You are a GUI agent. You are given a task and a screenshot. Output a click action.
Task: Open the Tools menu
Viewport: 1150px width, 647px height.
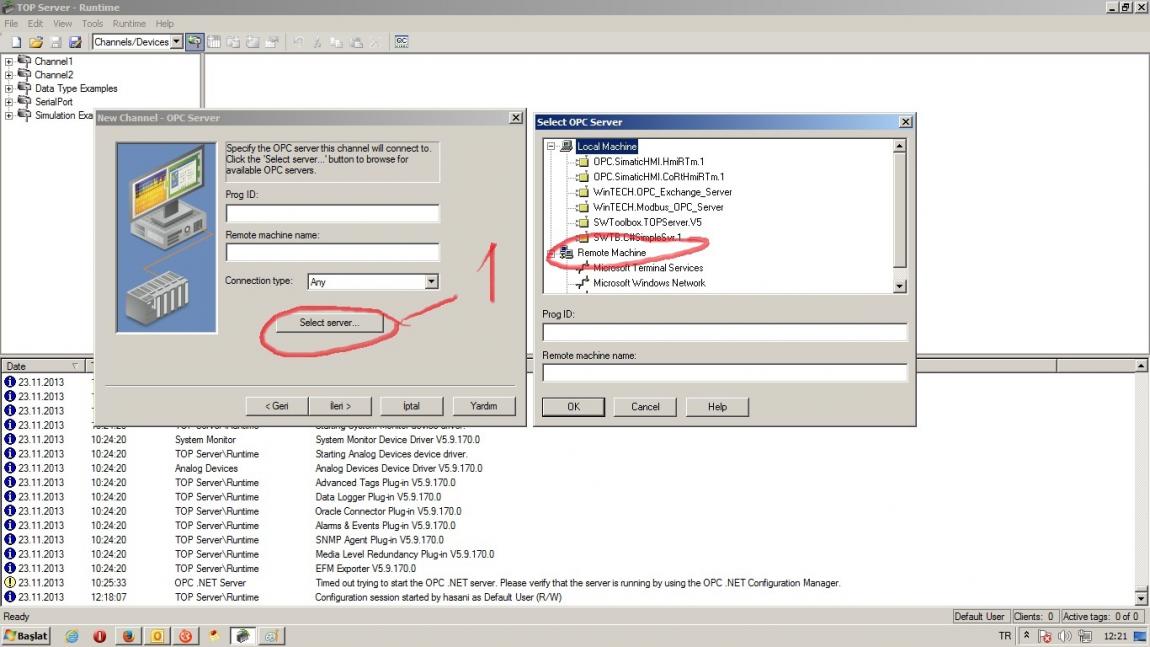point(92,23)
